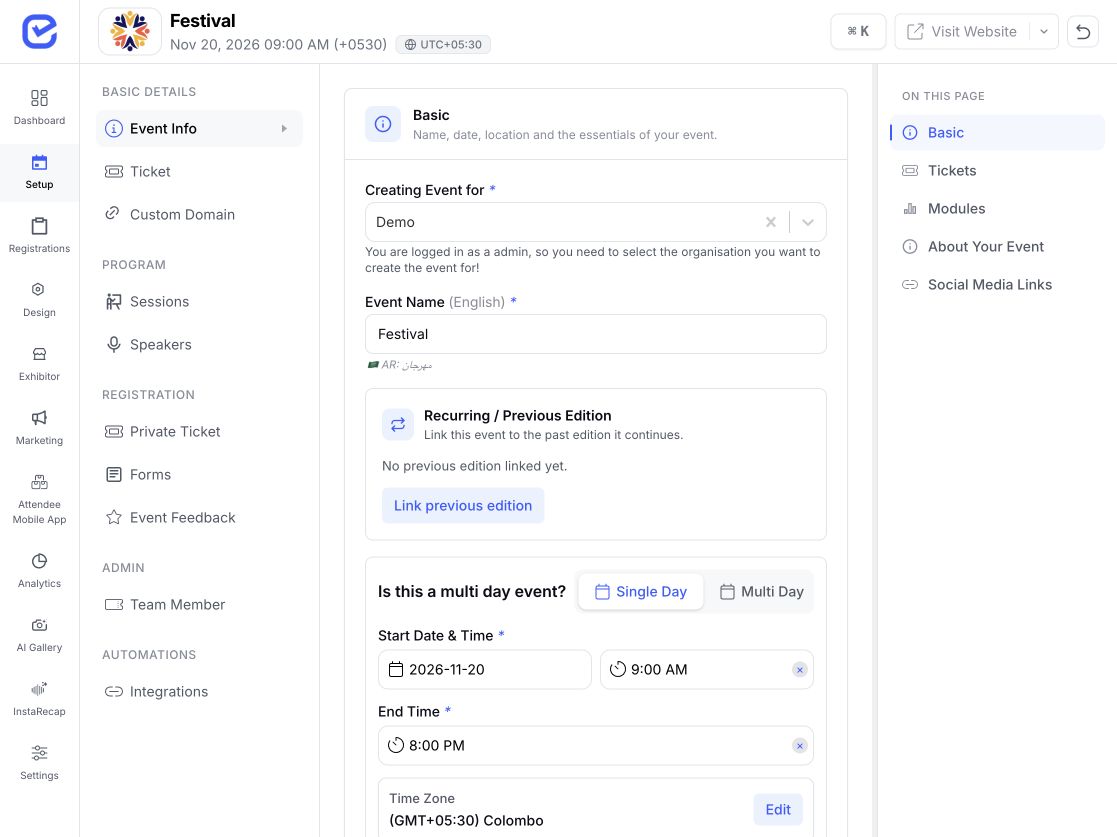
Task: Expand the Visit Website dropdown arrow
Action: coord(1044,31)
